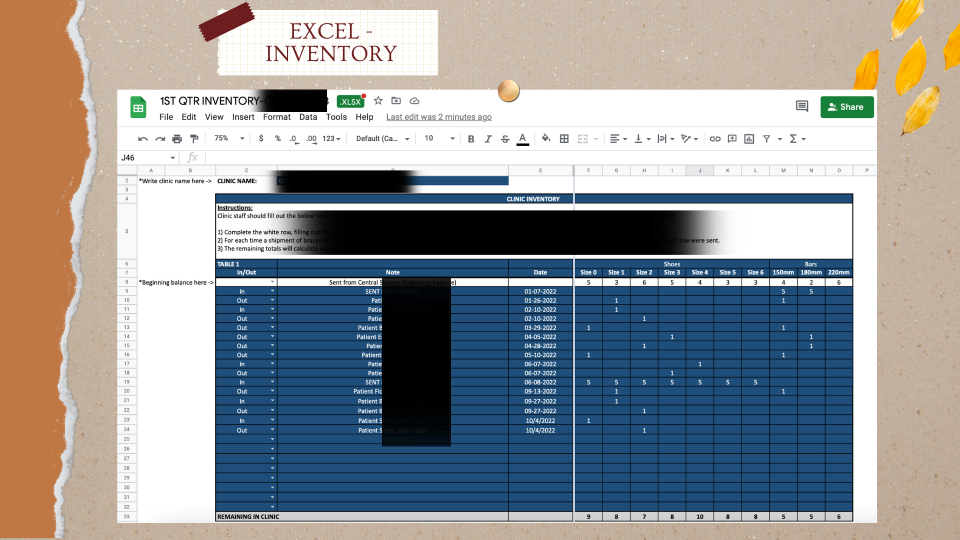Click the green Share button
The height and width of the screenshot is (540, 960).
coord(847,107)
